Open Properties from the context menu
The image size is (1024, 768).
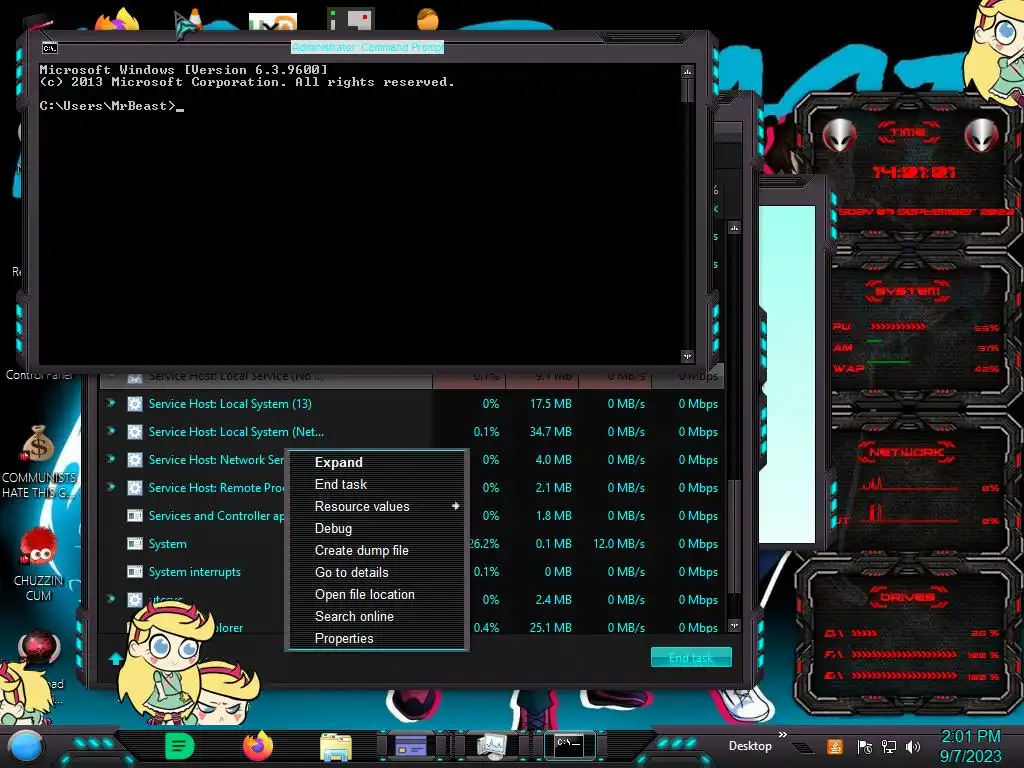(x=377, y=639)
